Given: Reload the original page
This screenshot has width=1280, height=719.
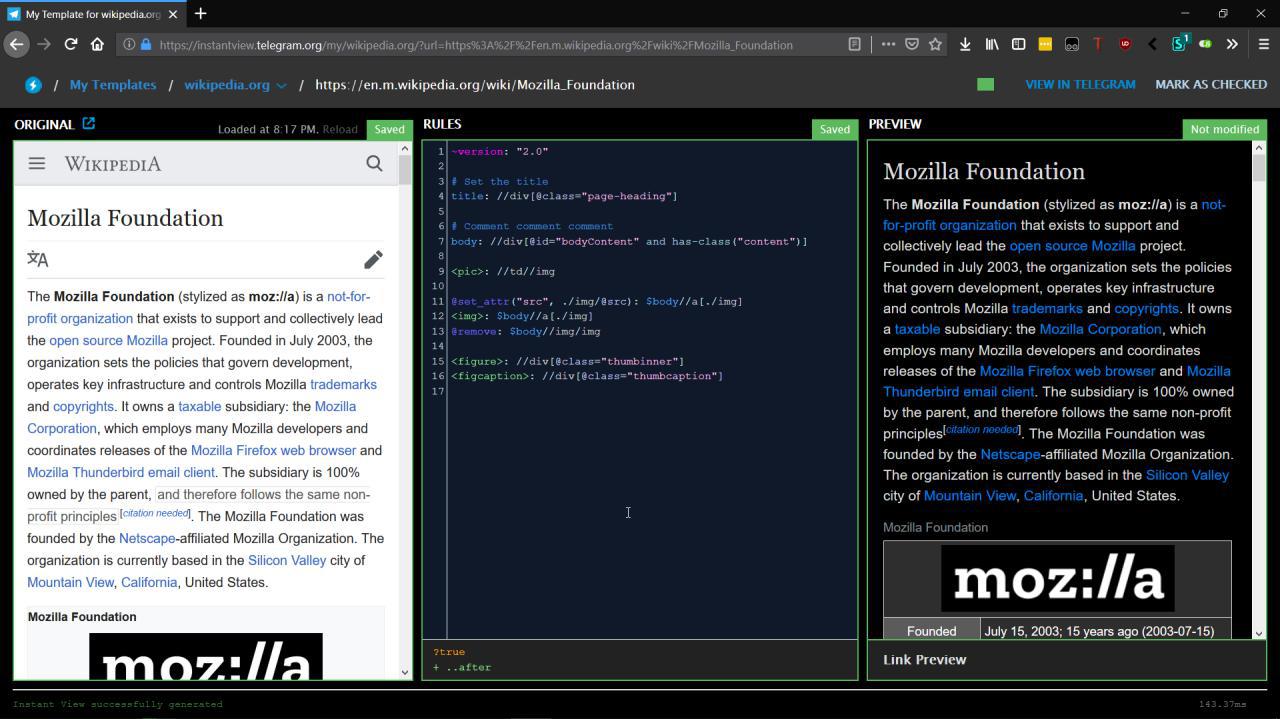Looking at the screenshot, I should (340, 129).
